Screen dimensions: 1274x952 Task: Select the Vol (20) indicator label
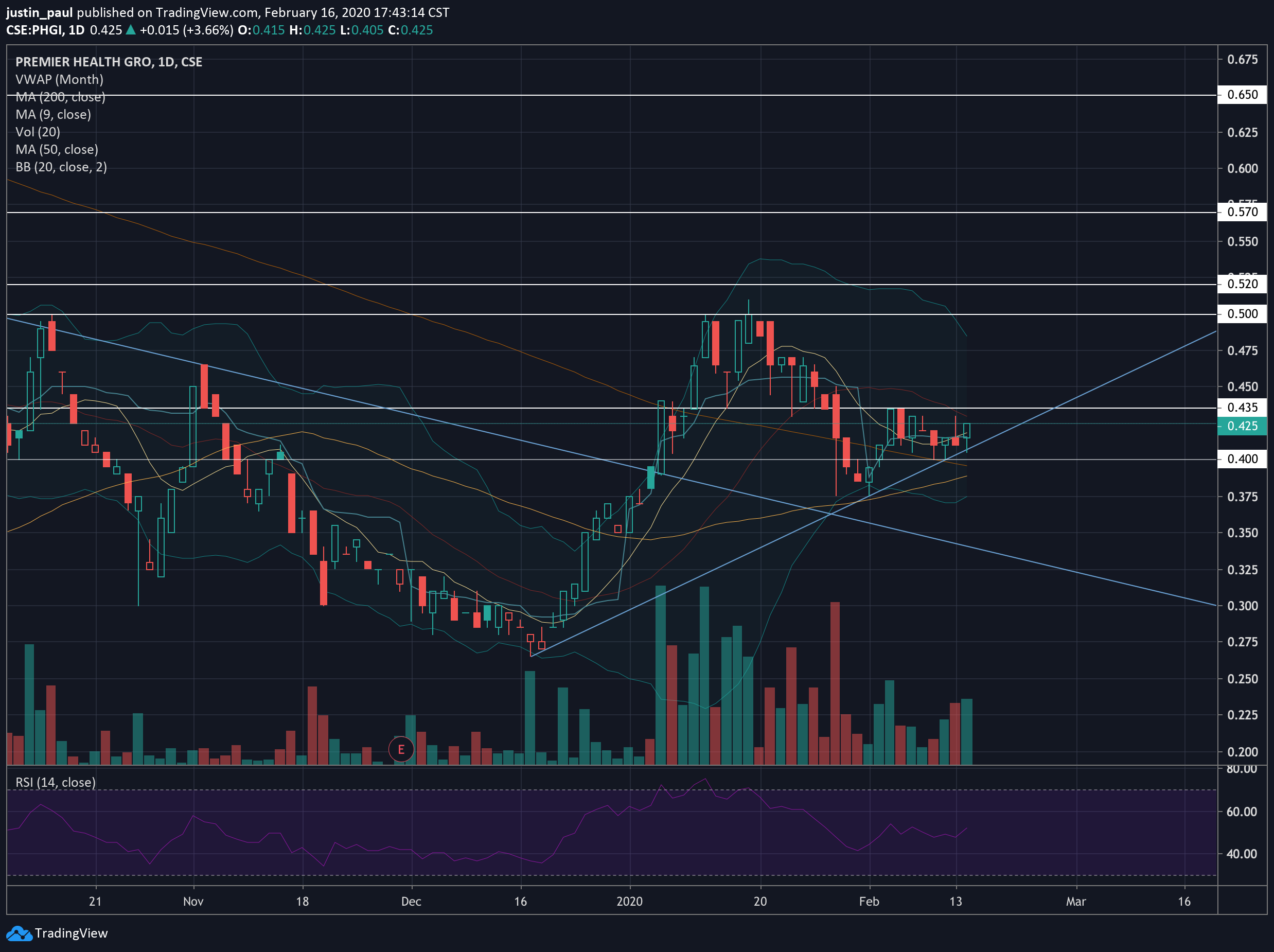click(x=38, y=132)
